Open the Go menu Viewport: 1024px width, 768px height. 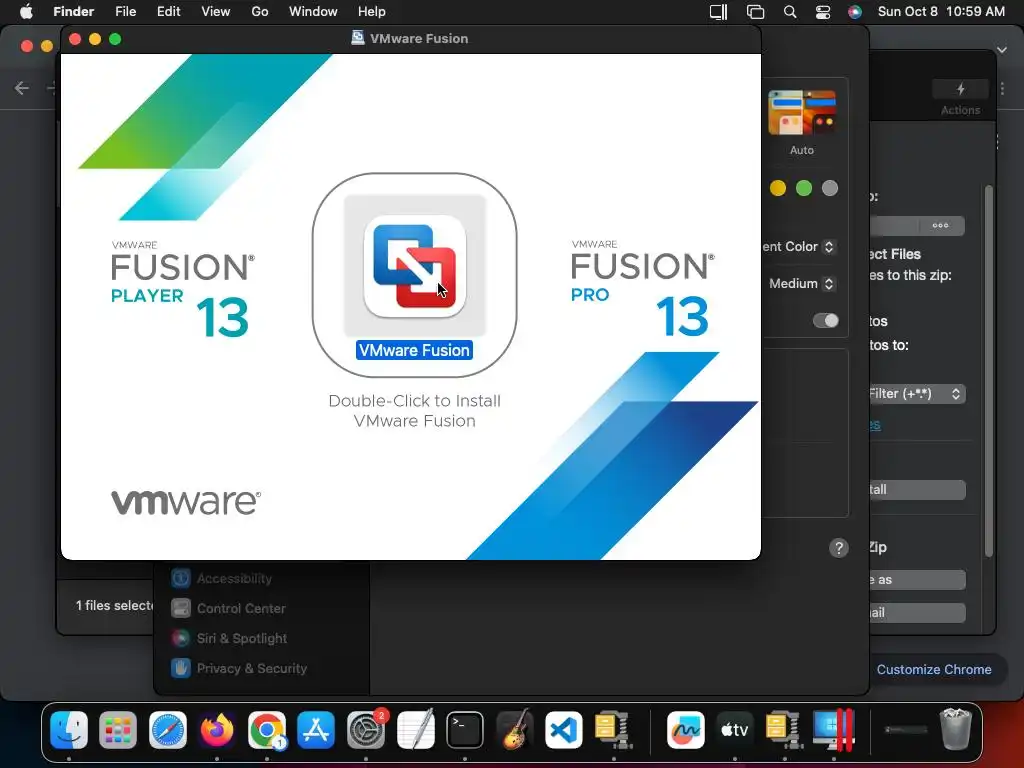[260, 11]
